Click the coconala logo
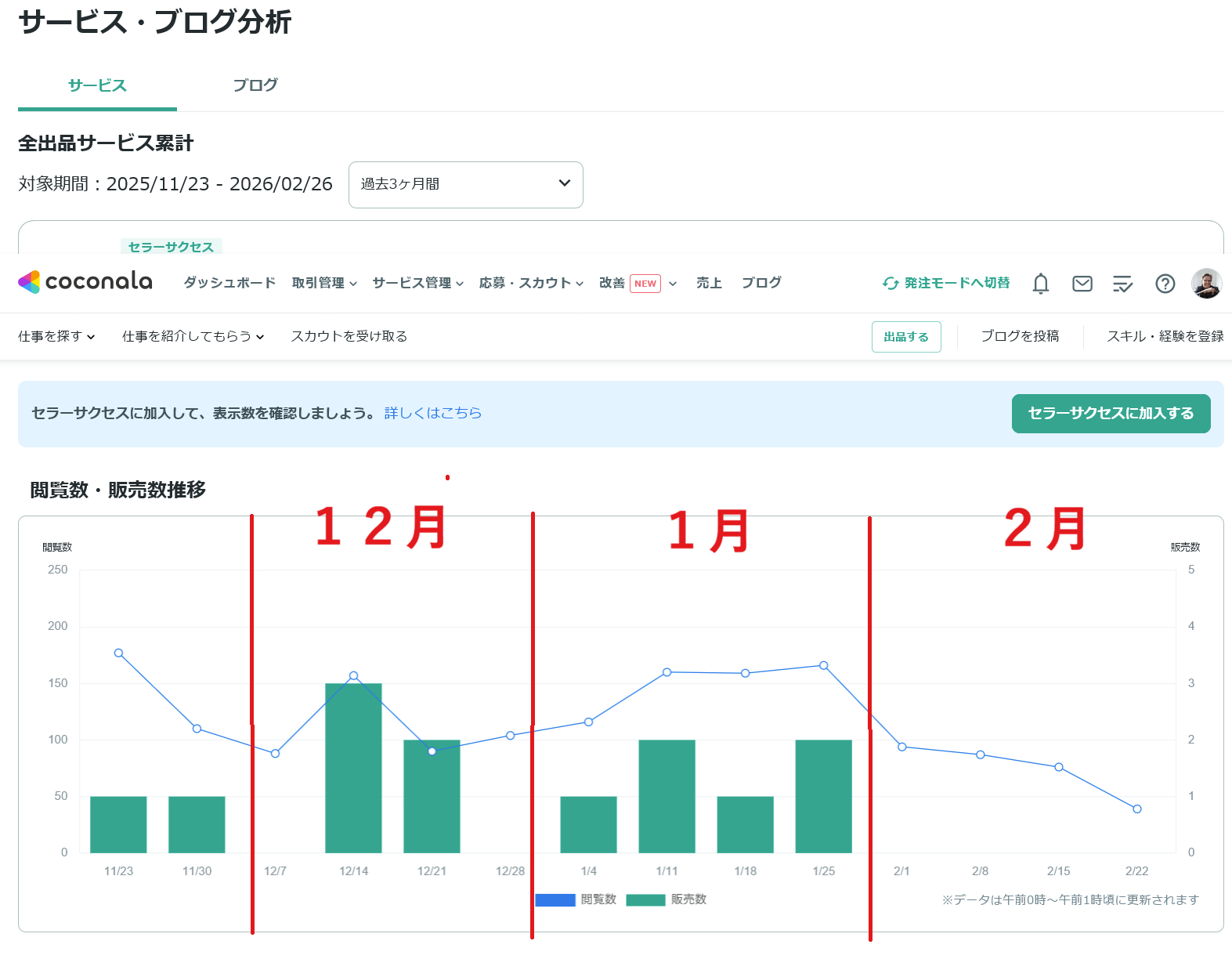The height and width of the screenshot is (959, 1232). pyautogui.click(x=85, y=282)
